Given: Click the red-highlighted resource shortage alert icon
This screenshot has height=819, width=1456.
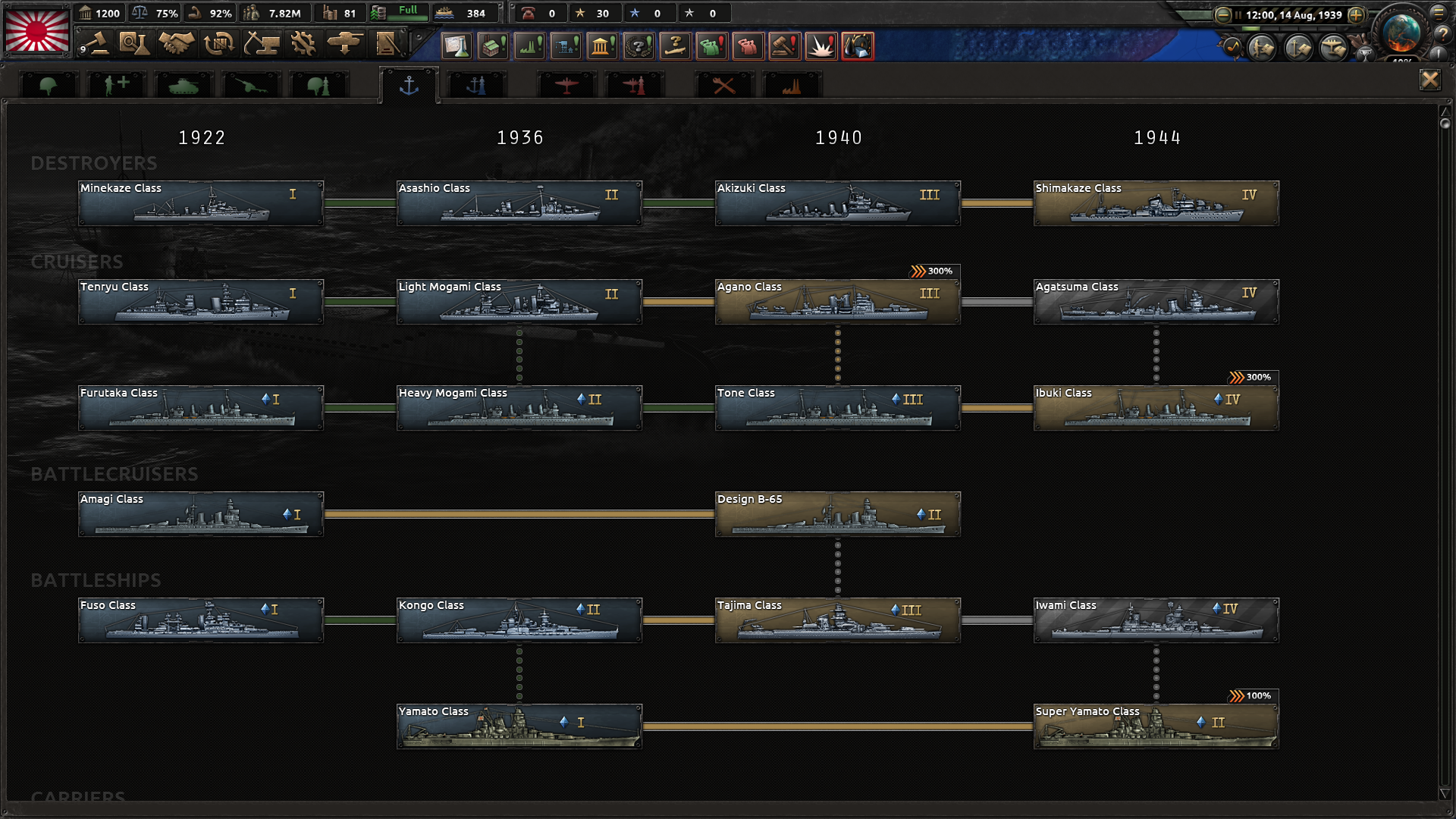Looking at the screenshot, I should [x=857, y=46].
